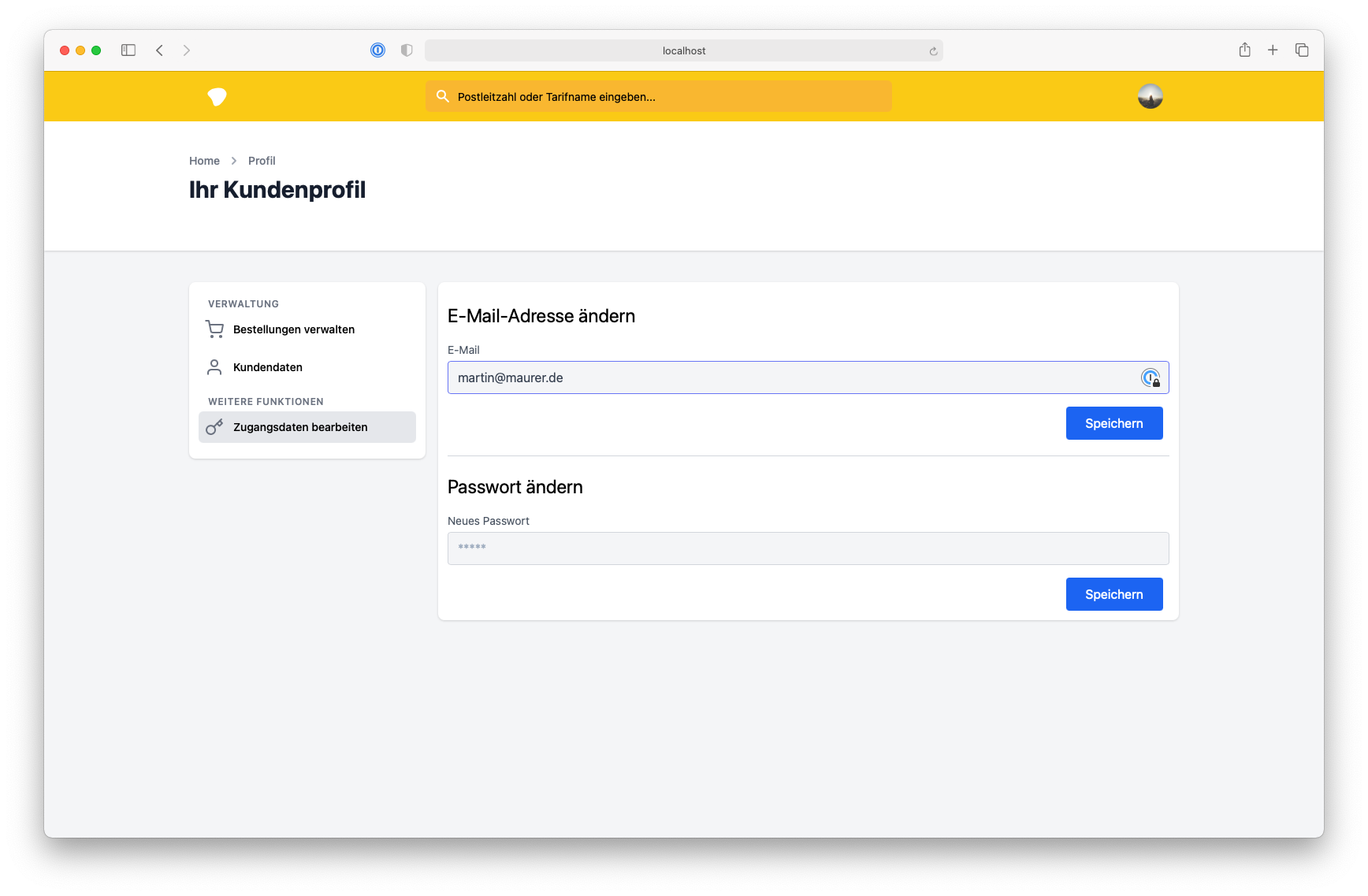The width and height of the screenshot is (1368, 896).
Task: Open the user avatar in the header
Action: click(1151, 96)
